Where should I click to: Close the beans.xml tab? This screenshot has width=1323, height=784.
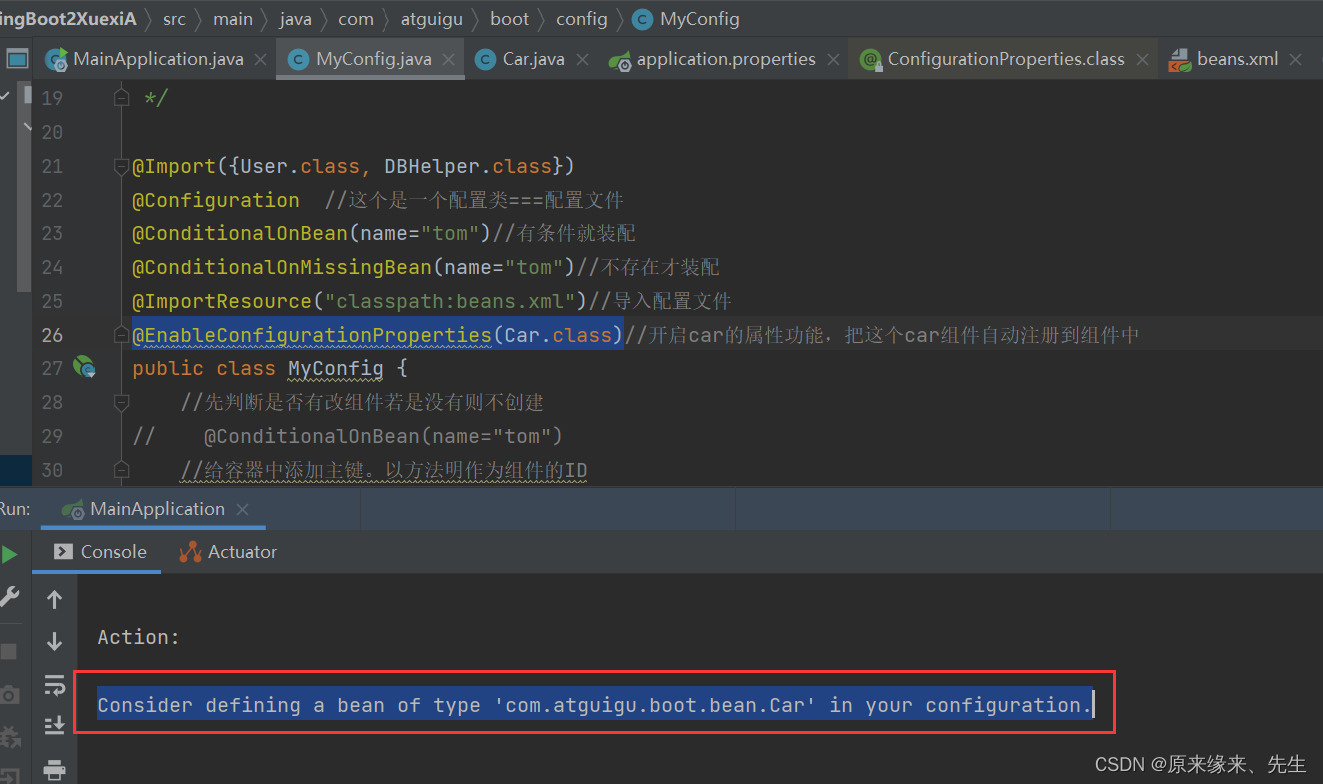1296,60
